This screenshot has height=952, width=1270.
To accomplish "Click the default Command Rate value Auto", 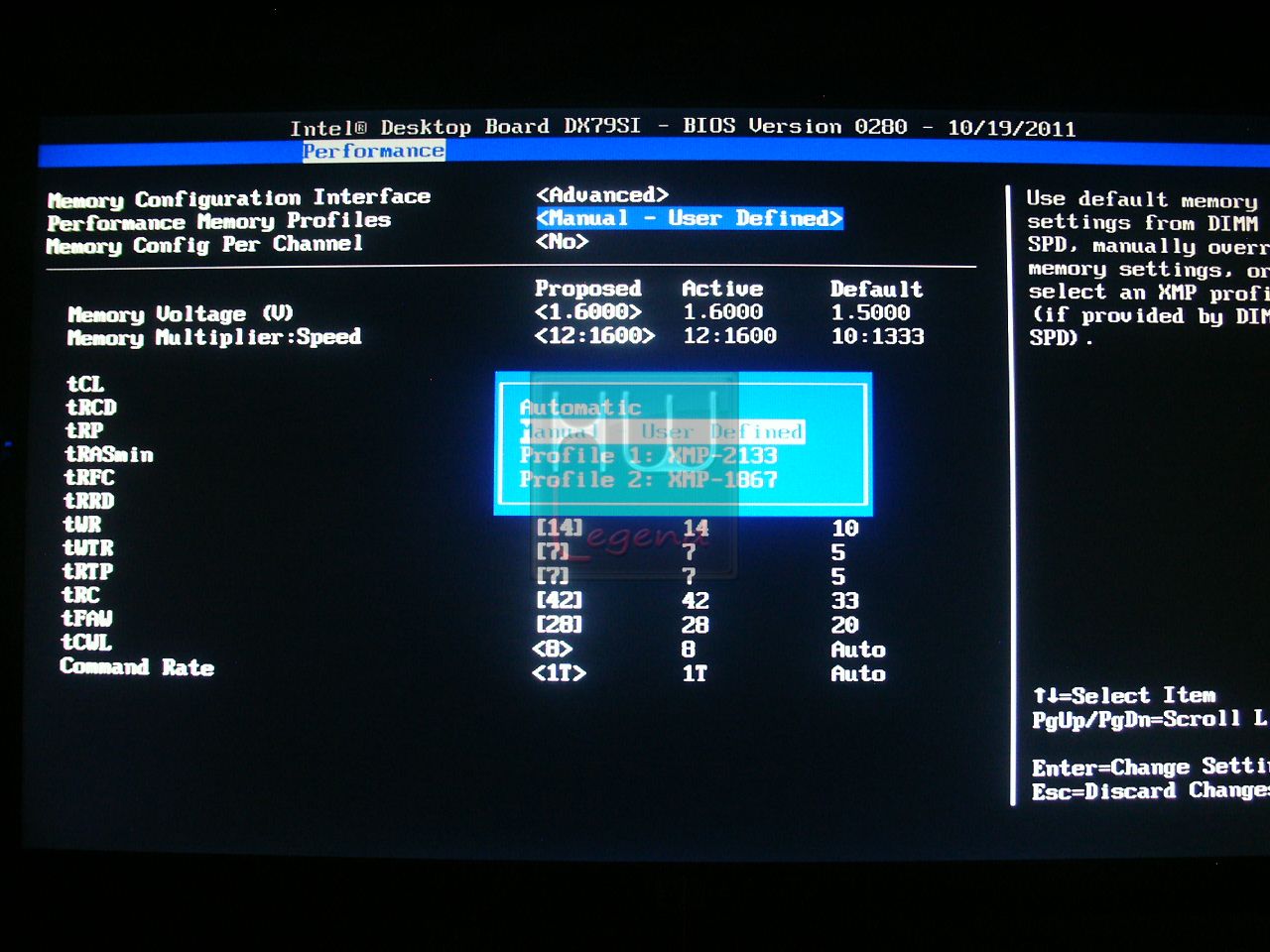I will (858, 673).
